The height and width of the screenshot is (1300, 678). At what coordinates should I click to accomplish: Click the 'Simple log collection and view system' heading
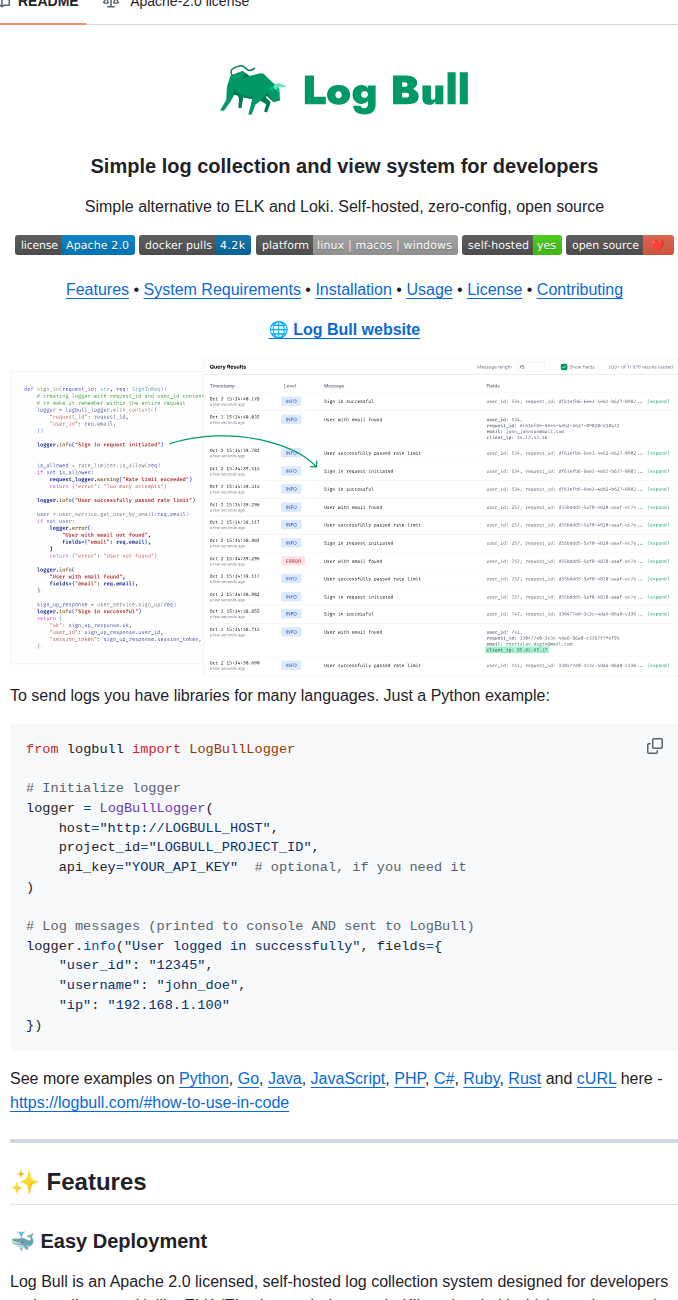(x=344, y=166)
